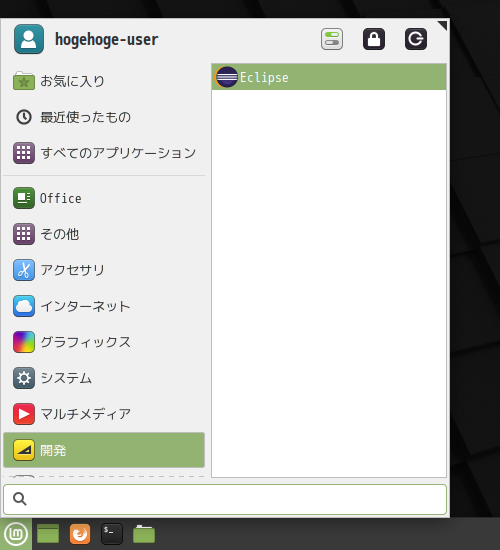500x550 pixels.
Task: Click the menu search input field
Action: tap(225, 499)
